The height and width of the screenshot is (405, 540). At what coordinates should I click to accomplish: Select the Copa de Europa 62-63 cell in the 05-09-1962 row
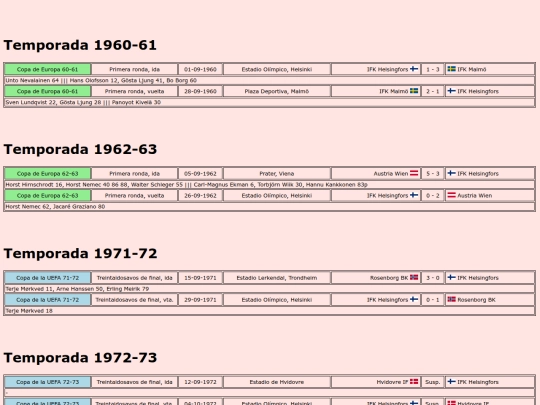[x=48, y=174]
